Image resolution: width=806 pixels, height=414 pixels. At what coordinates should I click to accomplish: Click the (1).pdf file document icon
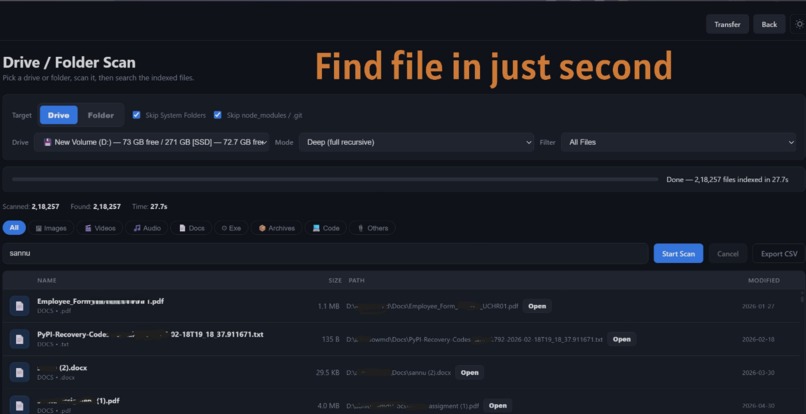(20, 404)
